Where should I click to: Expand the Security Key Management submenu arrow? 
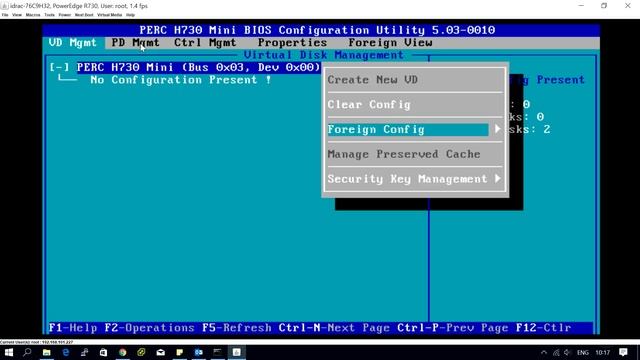tap(497, 179)
